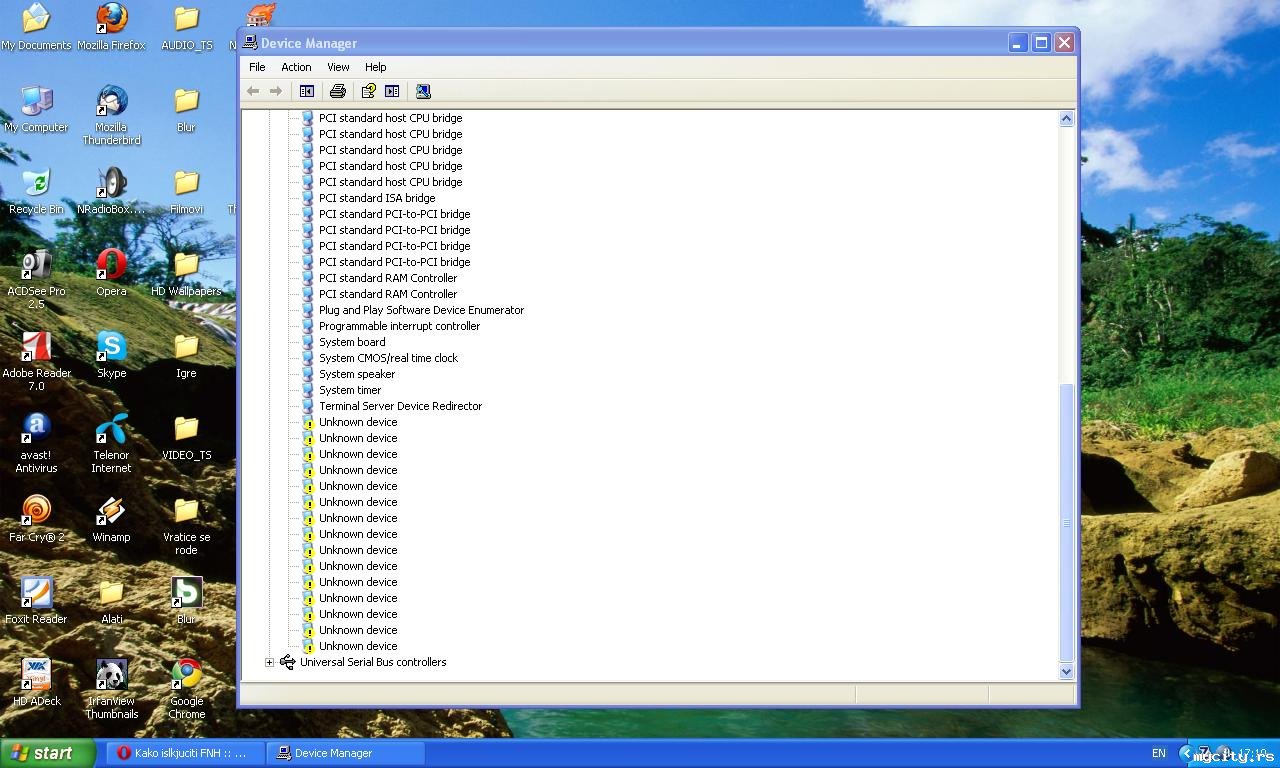Toggle the Show/Hide Console Tree toolbar icon
Image resolution: width=1280 pixels, height=768 pixels.
(307, 91)
